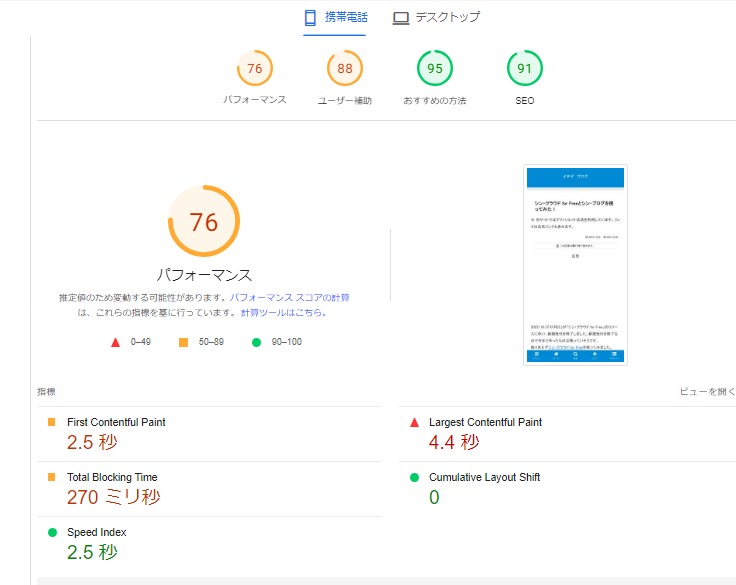The image size is (736, 585).
Task: Click orange square icon beside First Contentful Paint
Action: click(52, 422)
